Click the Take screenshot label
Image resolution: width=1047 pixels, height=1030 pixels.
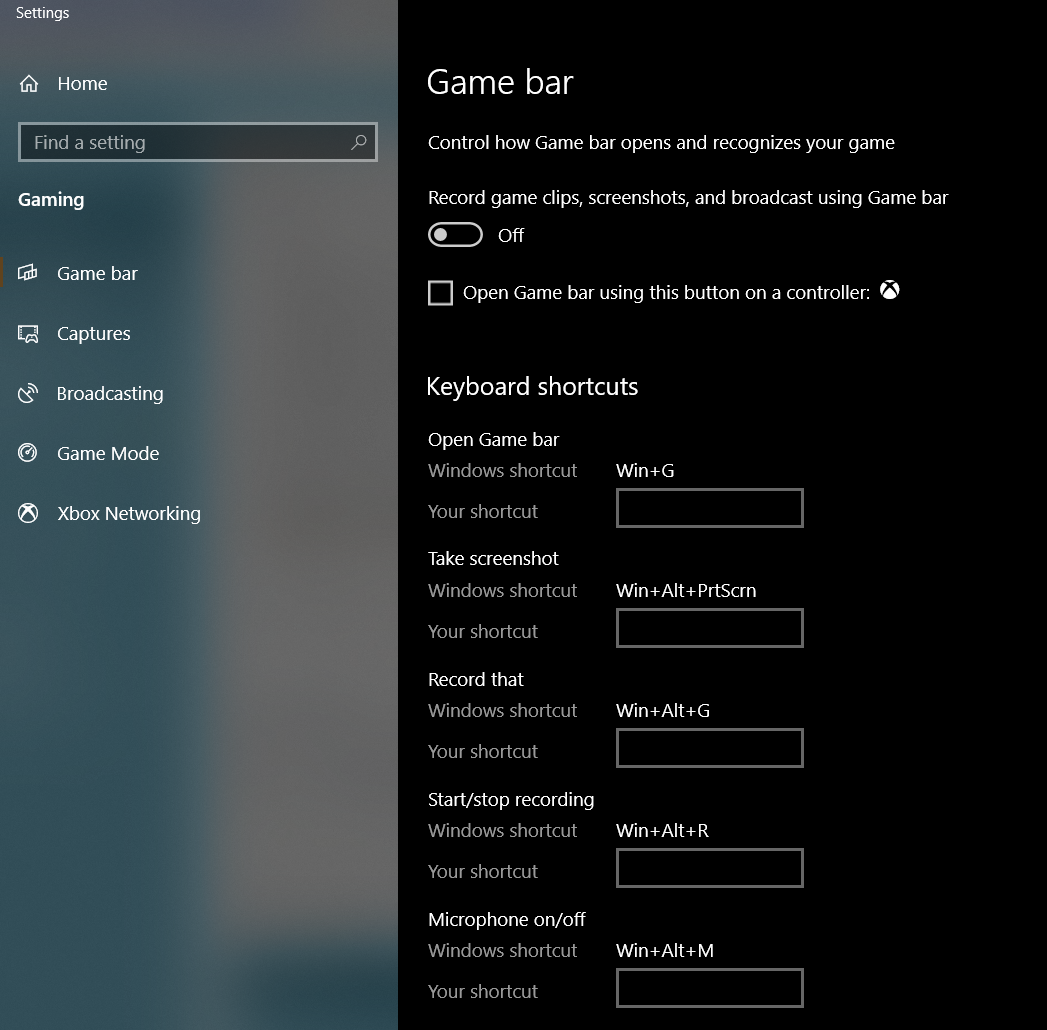[x=493, y=559]
